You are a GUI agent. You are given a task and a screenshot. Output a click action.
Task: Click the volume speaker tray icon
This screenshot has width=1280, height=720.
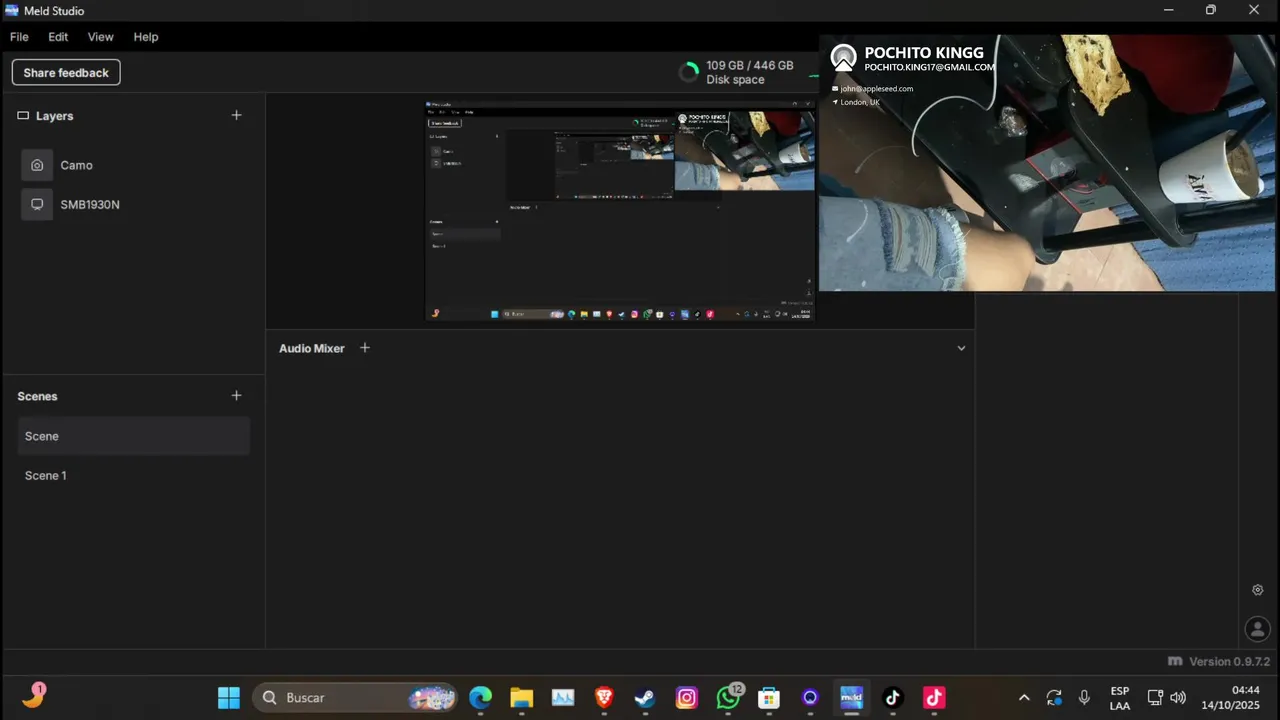pyautogui.click(x=1178, y=698)
